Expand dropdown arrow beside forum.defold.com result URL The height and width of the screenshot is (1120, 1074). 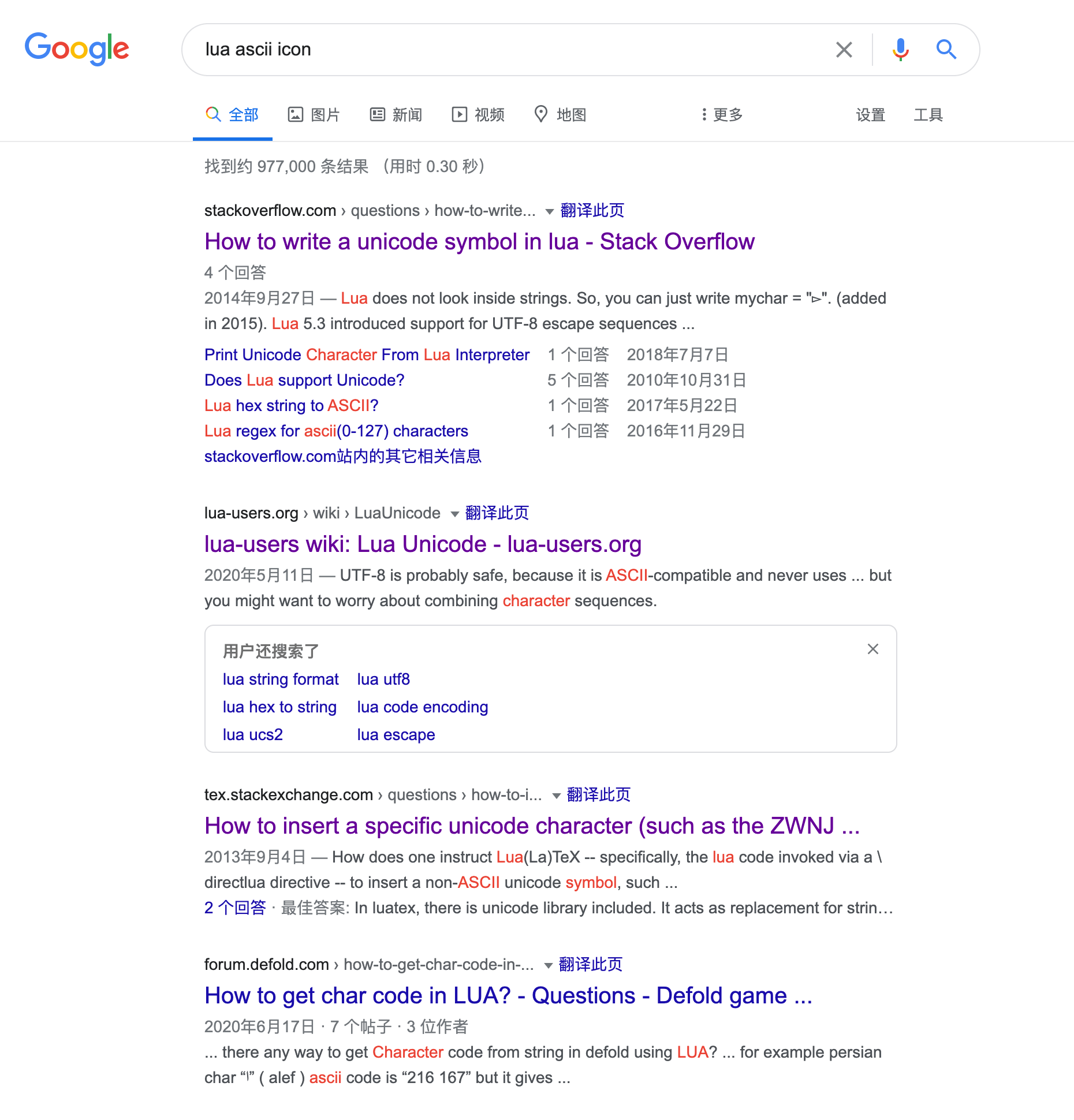coord(548,966)
